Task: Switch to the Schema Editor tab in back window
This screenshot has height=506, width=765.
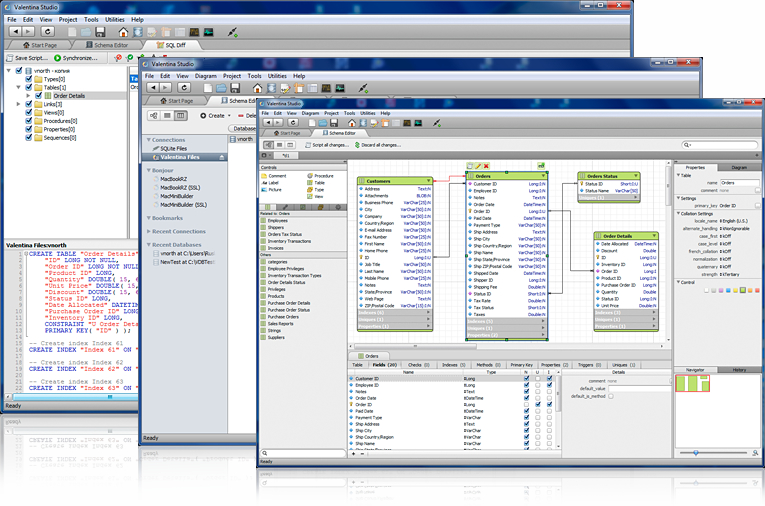Action: click(x=107, y=45)
